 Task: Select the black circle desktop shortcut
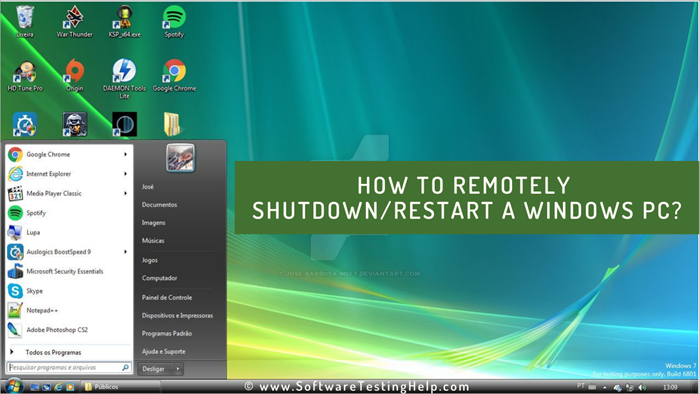[x=125, y=124]
